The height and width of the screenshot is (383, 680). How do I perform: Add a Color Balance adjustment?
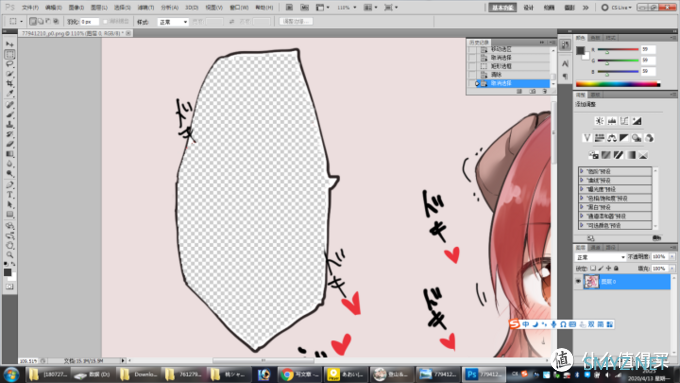click(x=612, y=138)
